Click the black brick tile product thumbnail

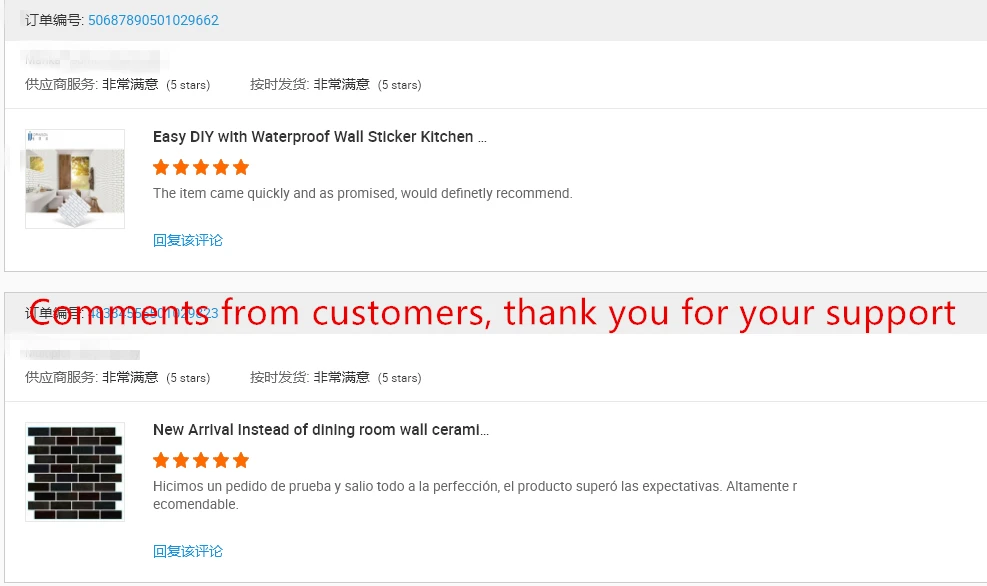click(x=75, y=472)
